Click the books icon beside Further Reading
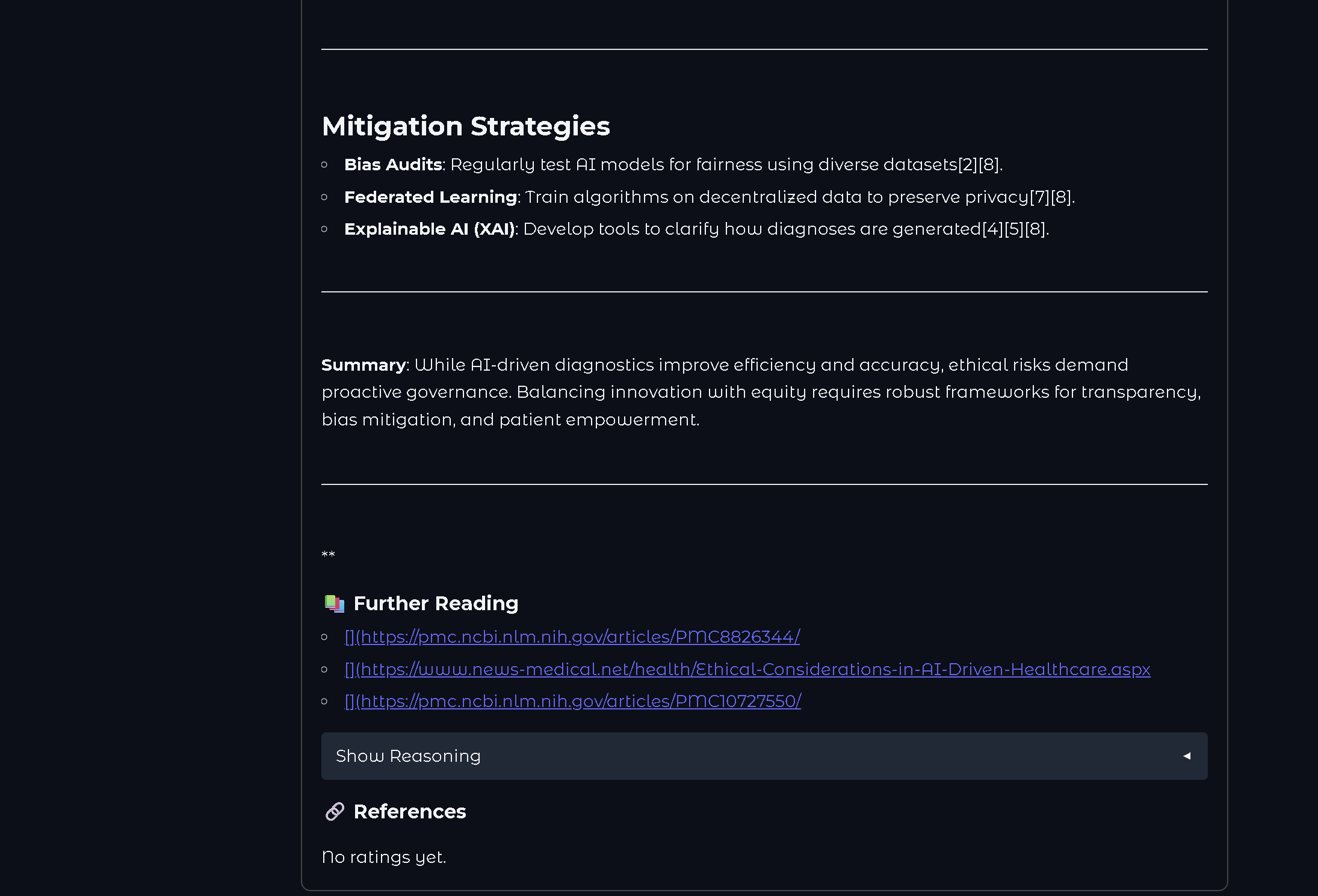This screenshot has height=896, width=1318. click(x=335, y=603)
